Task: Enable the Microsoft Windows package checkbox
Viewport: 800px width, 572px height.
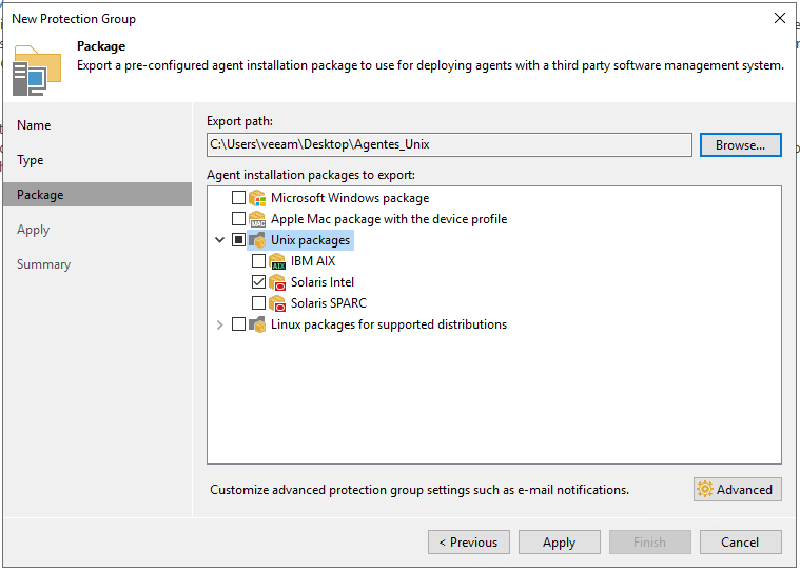Action: pos(239,197)
